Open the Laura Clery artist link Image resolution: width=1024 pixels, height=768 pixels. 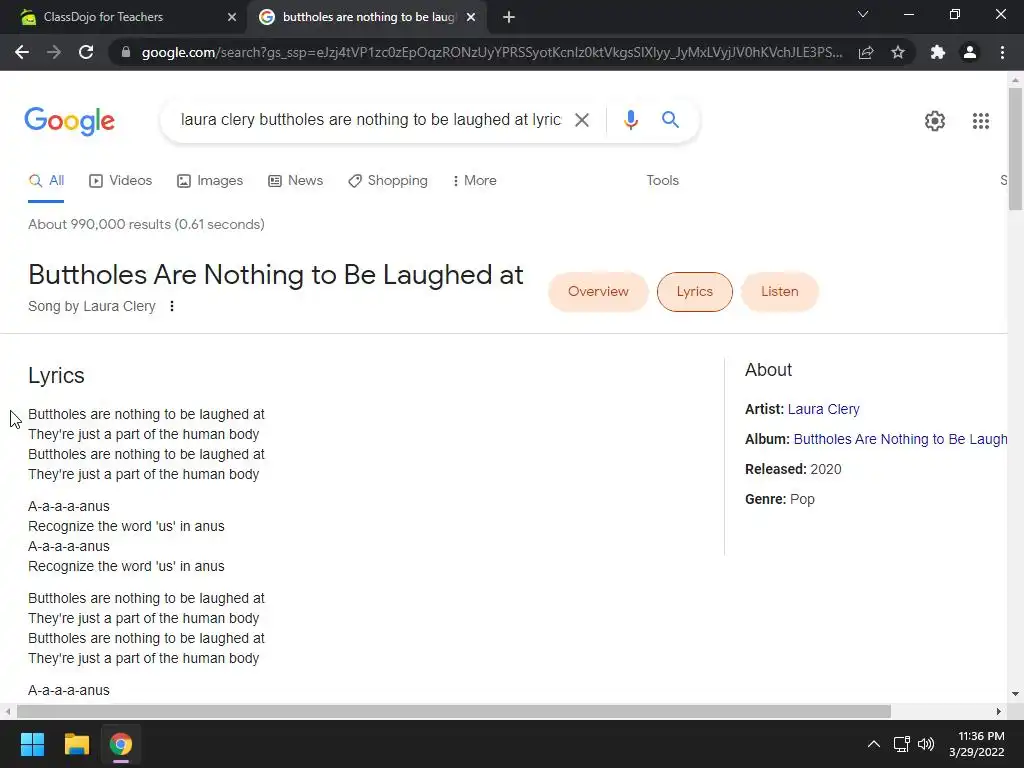tap(824, 409)
